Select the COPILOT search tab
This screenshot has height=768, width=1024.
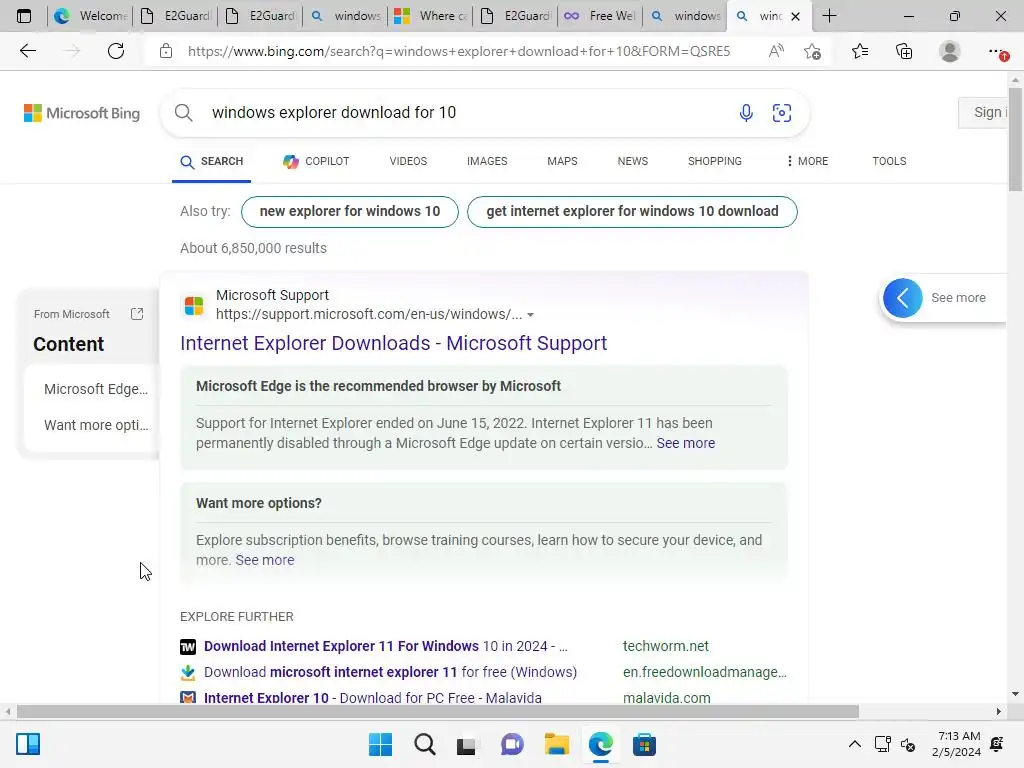(316, 161)
